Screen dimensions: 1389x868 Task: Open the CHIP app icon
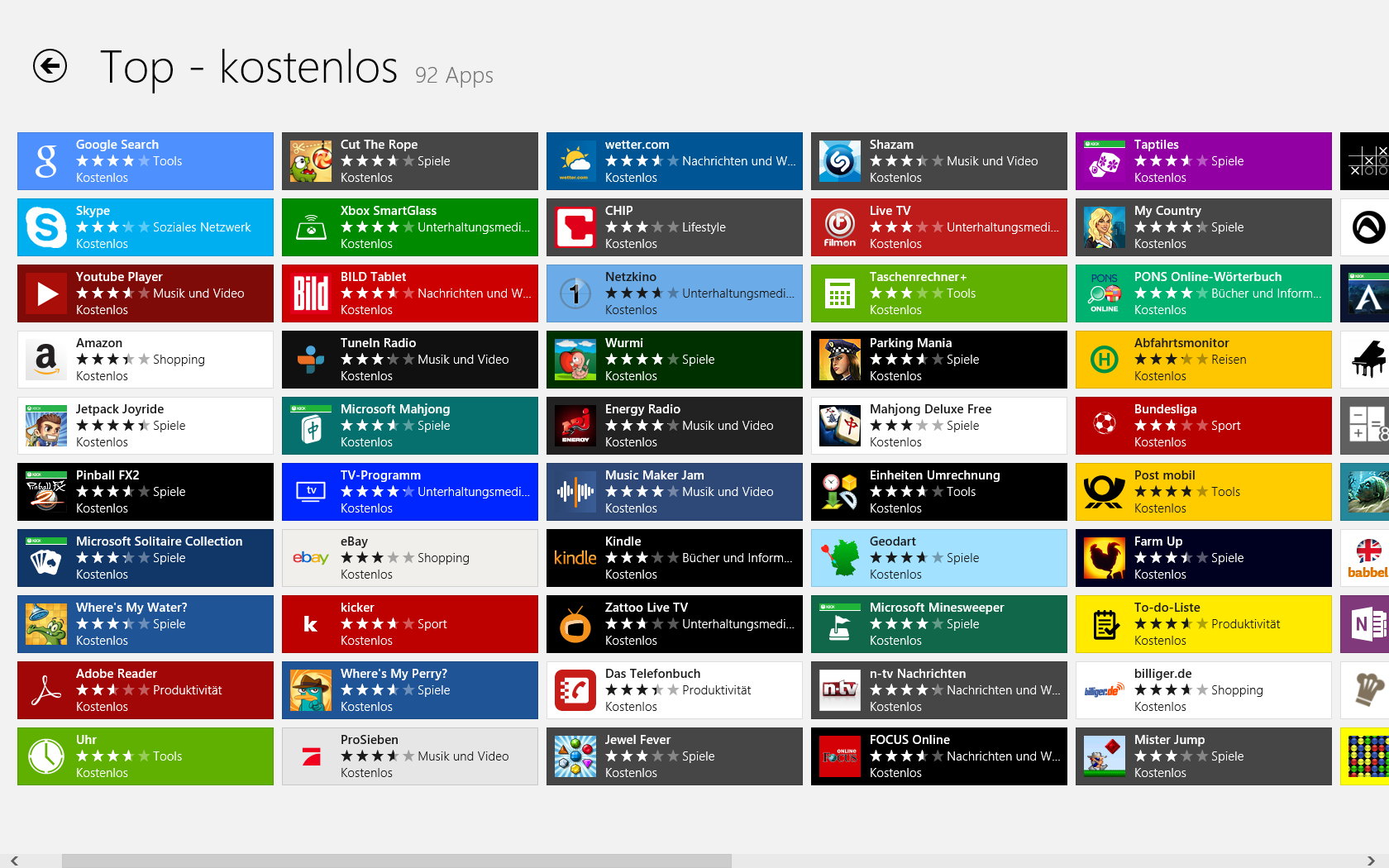[575, 227]
